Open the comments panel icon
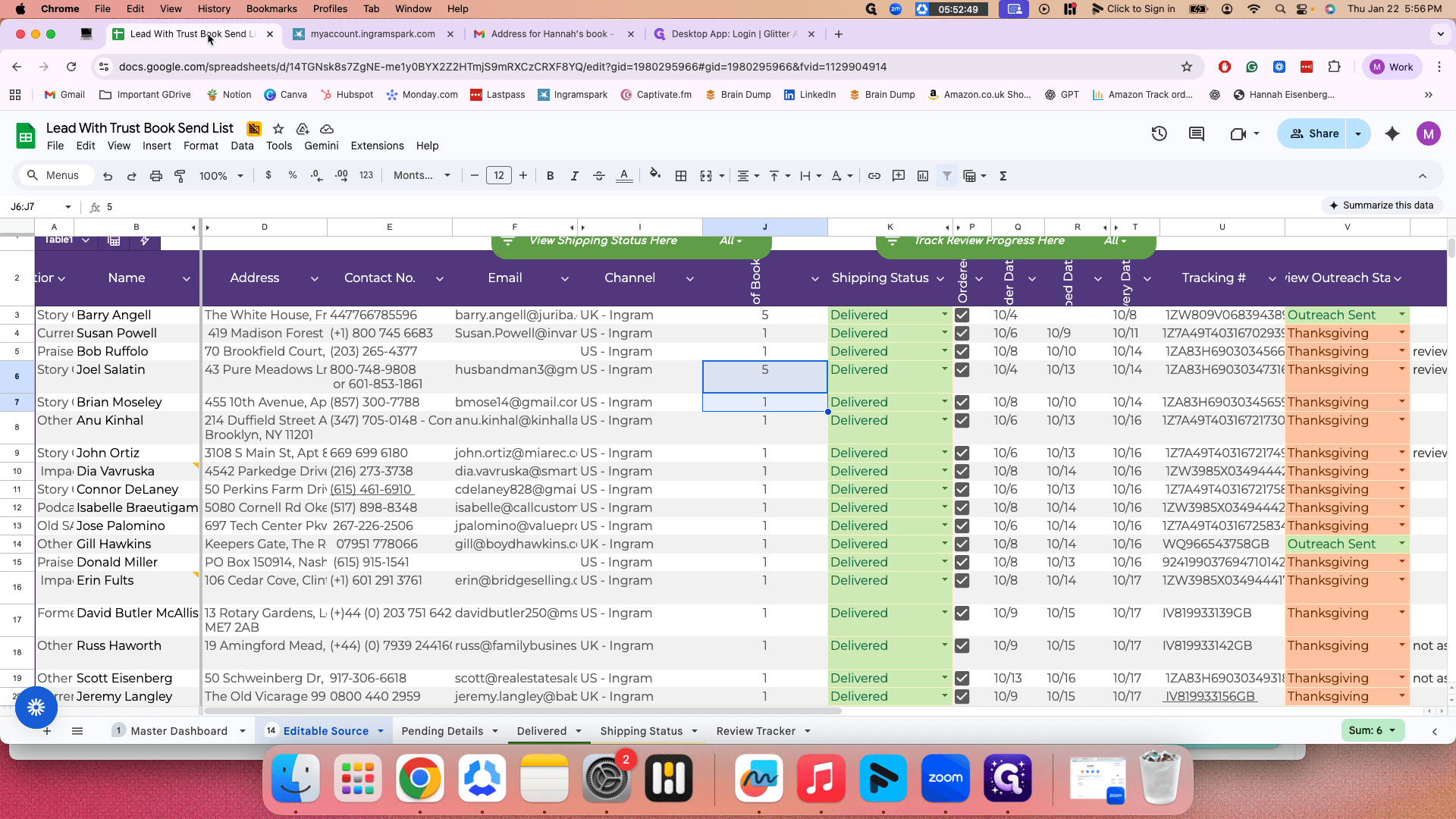Screen dimensions: 1456x819 (x=1197, y=134)
